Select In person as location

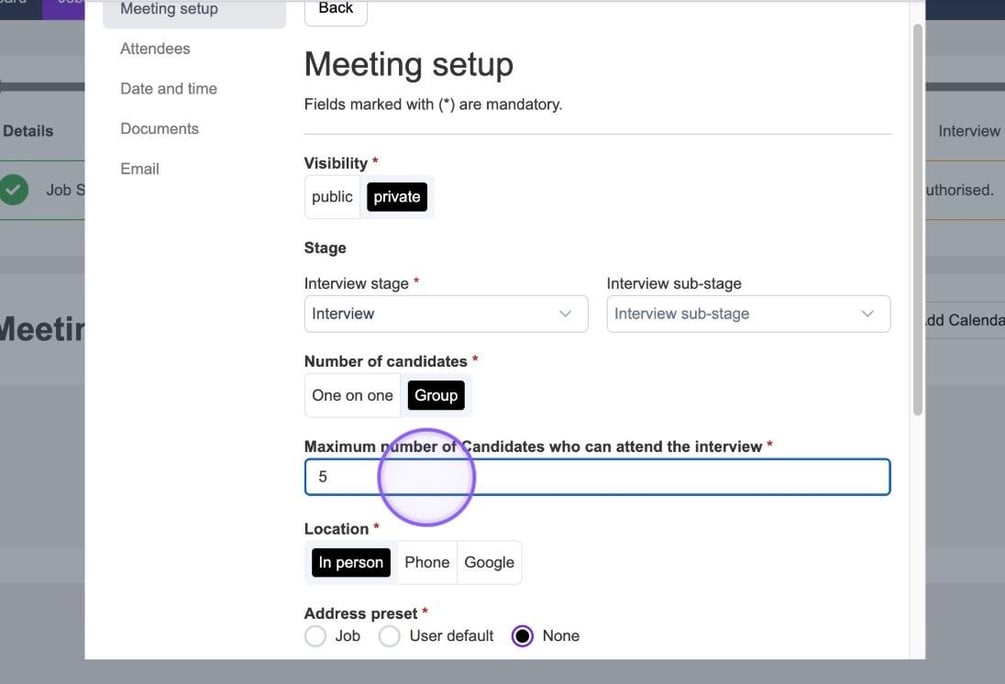(351, 563)
